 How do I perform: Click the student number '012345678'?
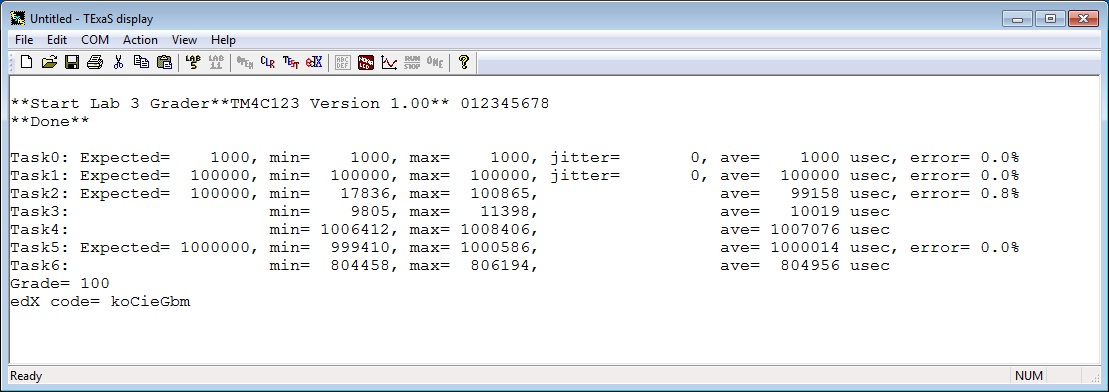pos(505,103)
